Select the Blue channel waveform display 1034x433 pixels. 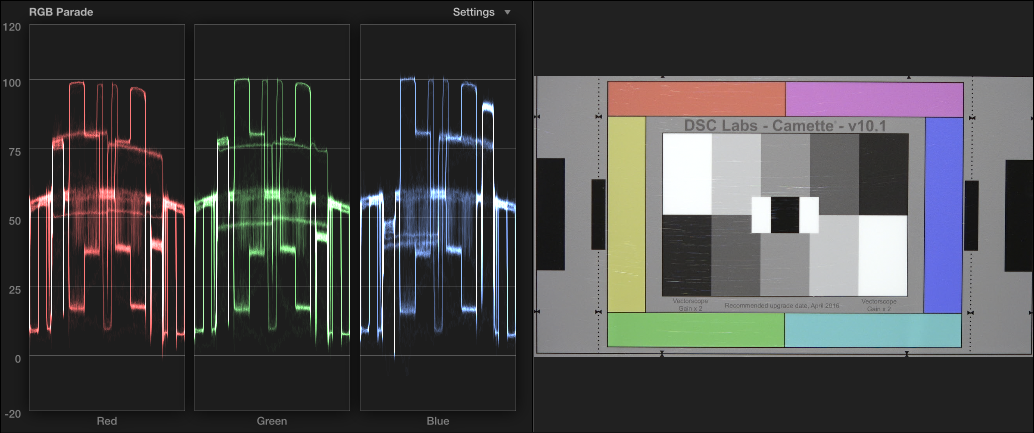pyautogui.click(x=437, y=217)
